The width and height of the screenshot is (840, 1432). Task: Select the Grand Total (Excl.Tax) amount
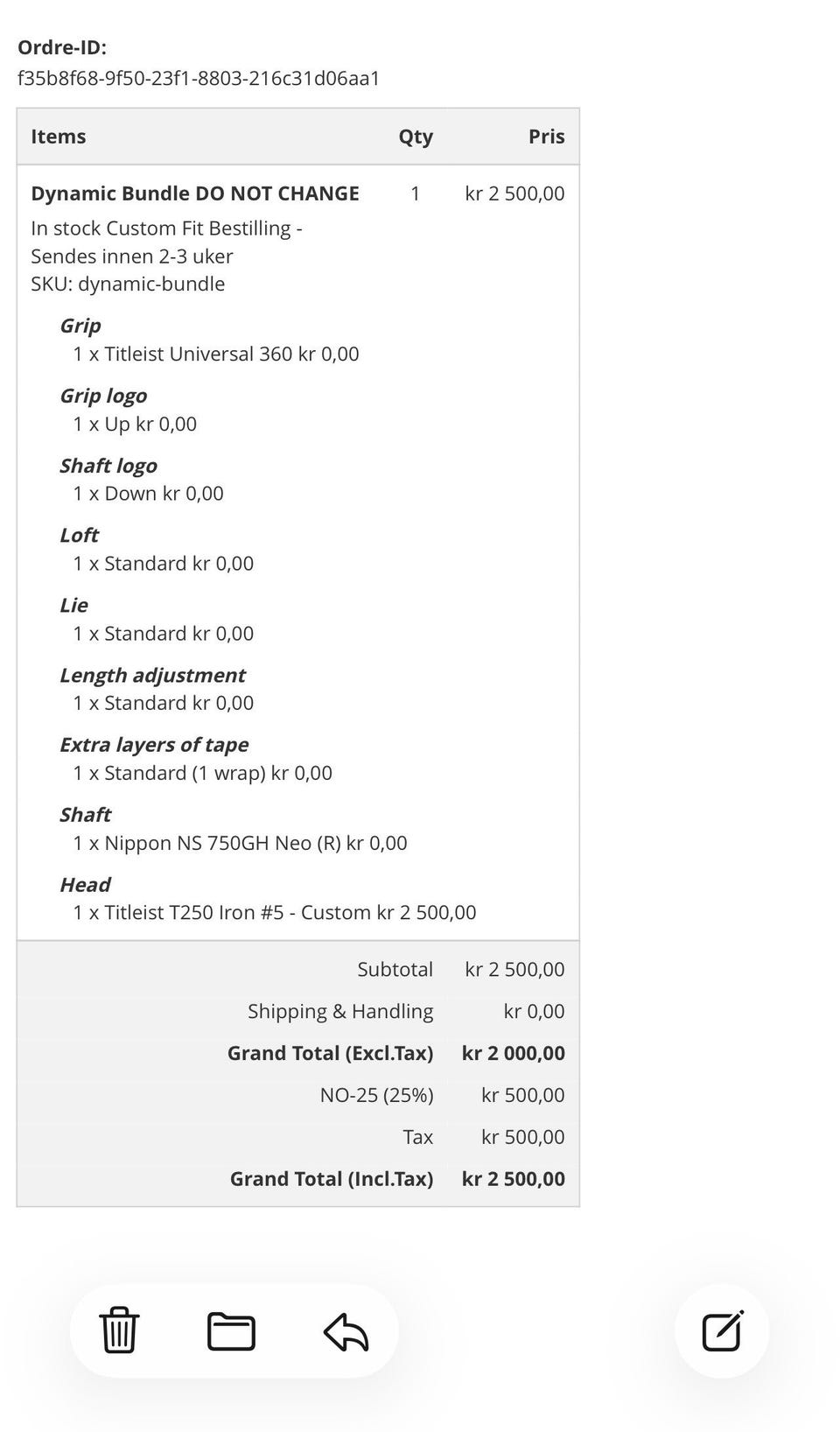click(513, 1053)
